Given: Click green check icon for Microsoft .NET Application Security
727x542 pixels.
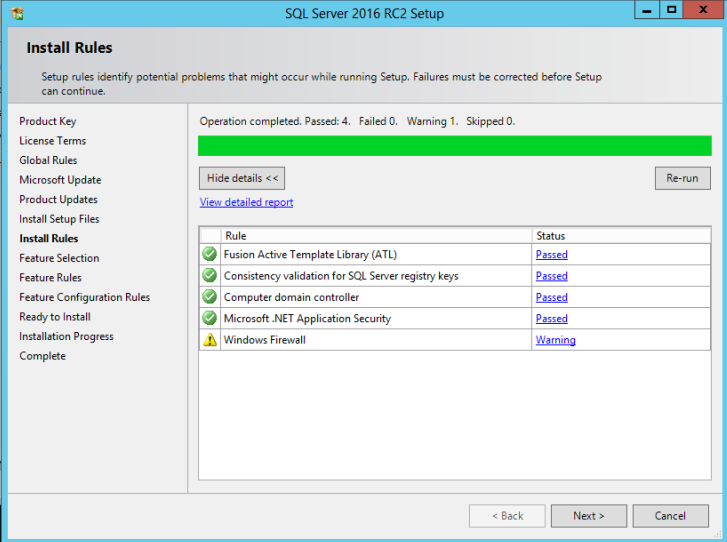Looking at the screenshot, I should (x=210, y=318).
